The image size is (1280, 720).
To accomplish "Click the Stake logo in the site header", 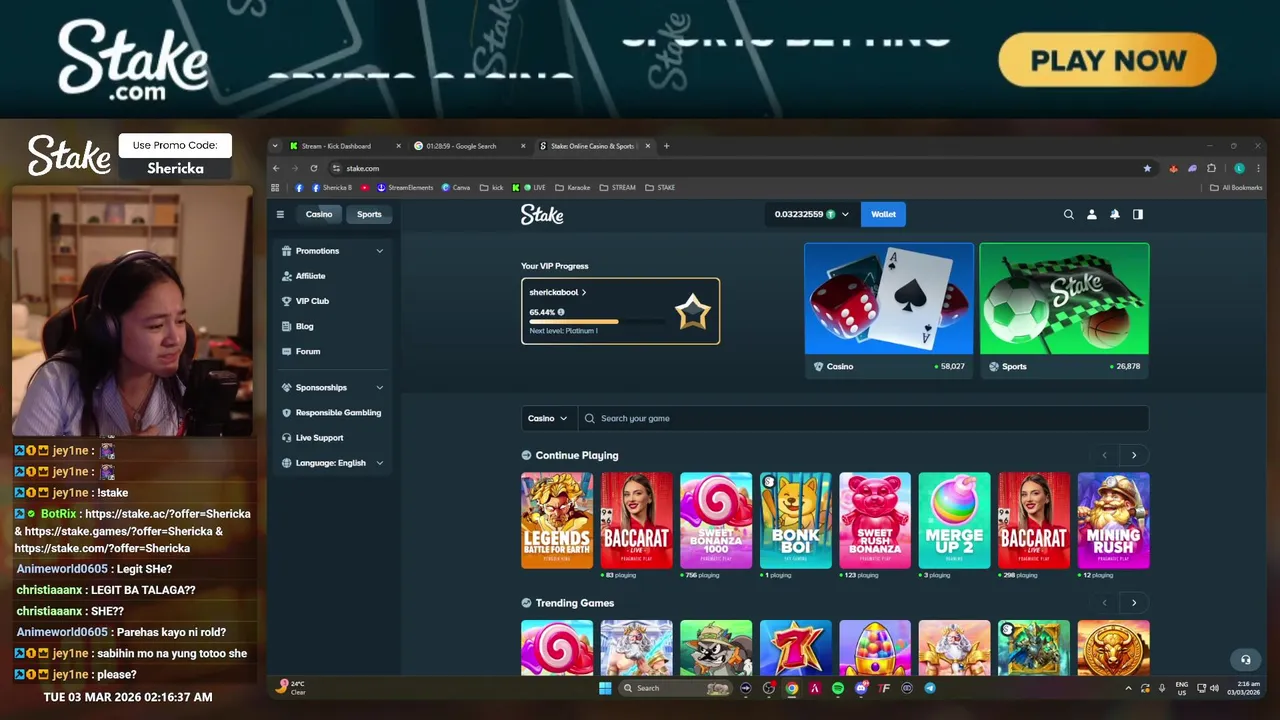I will (x=542, y=214).
